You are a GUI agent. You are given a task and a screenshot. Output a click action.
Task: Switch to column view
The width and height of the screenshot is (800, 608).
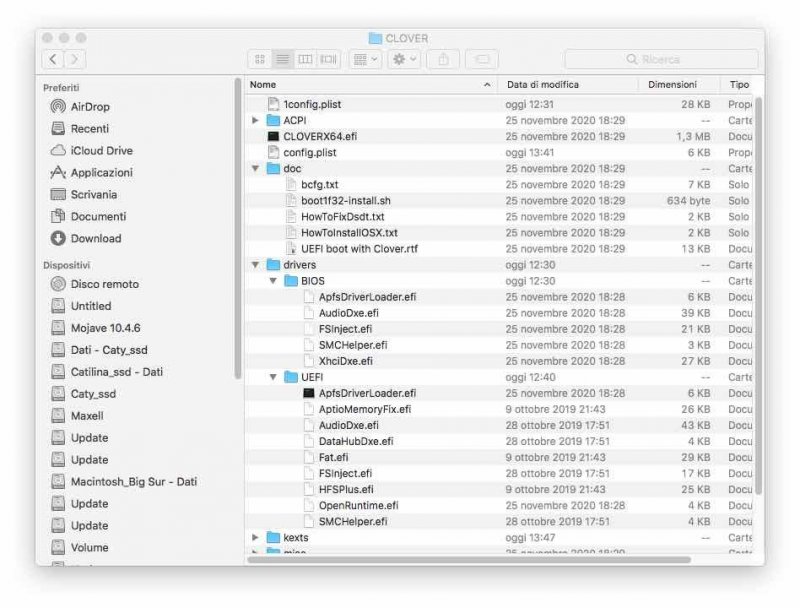click(x=305, y=60)
